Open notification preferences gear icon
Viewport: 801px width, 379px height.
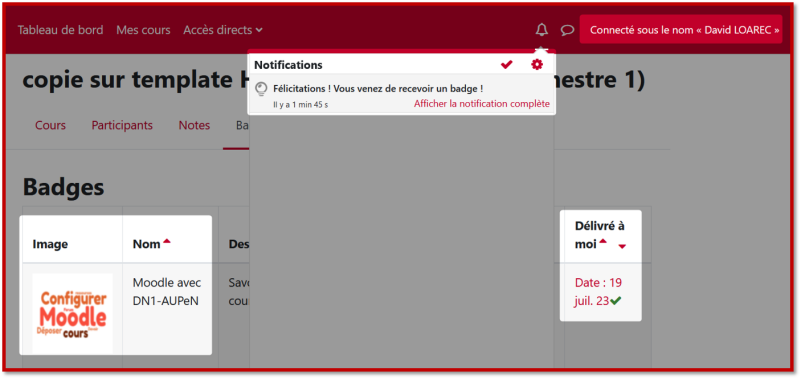[537, 64]
